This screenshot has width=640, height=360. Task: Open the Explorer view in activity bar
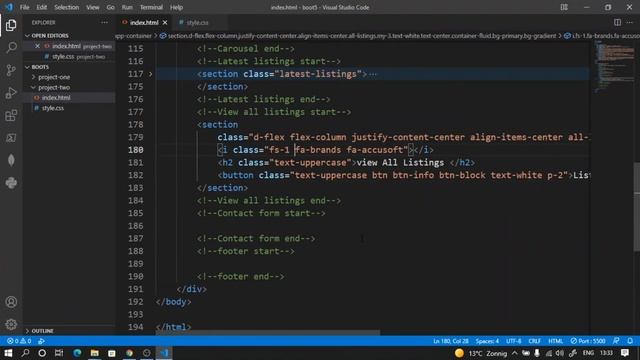coord(11,25)
